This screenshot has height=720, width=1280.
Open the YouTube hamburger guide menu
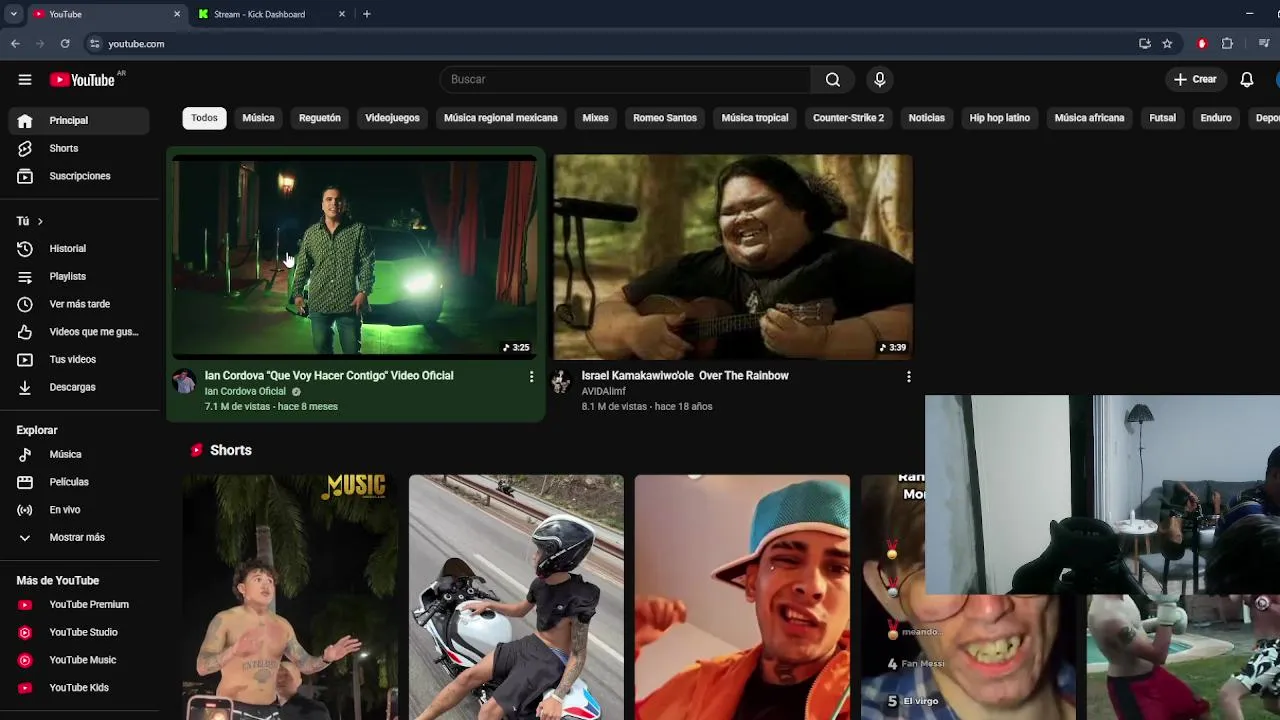[25, 80]
